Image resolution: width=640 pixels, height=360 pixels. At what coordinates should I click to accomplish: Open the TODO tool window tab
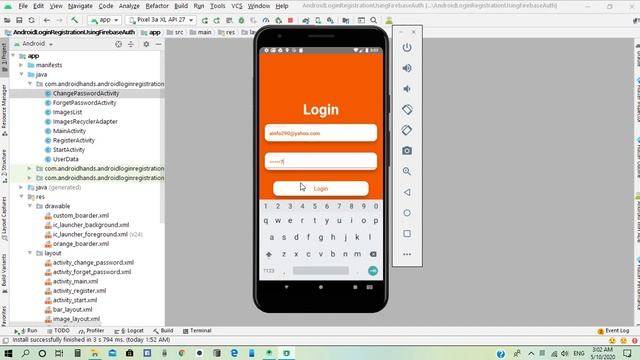(x=58, y=331)
